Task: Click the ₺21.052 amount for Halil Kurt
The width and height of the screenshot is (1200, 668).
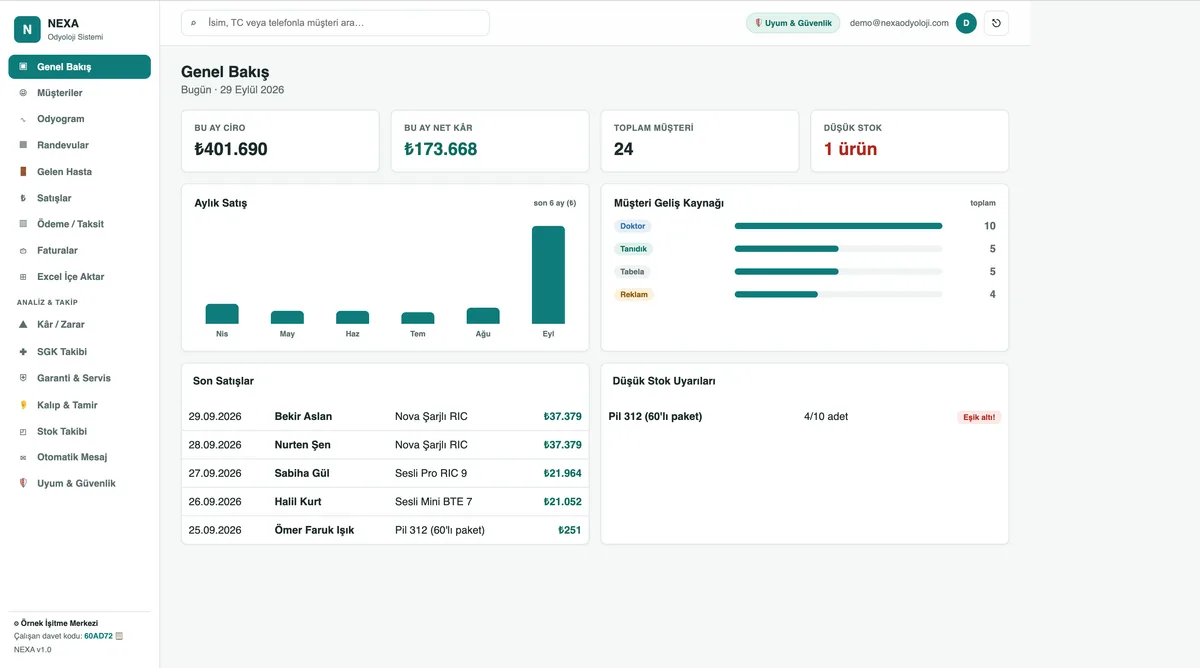Action: coord(562,502)
